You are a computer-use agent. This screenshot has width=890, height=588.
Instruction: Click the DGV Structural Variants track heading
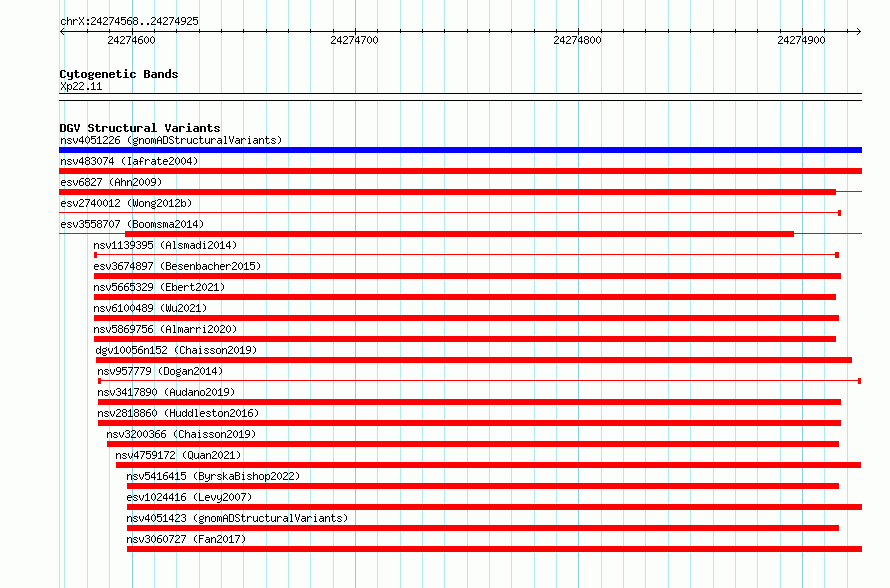pos(140,128)
